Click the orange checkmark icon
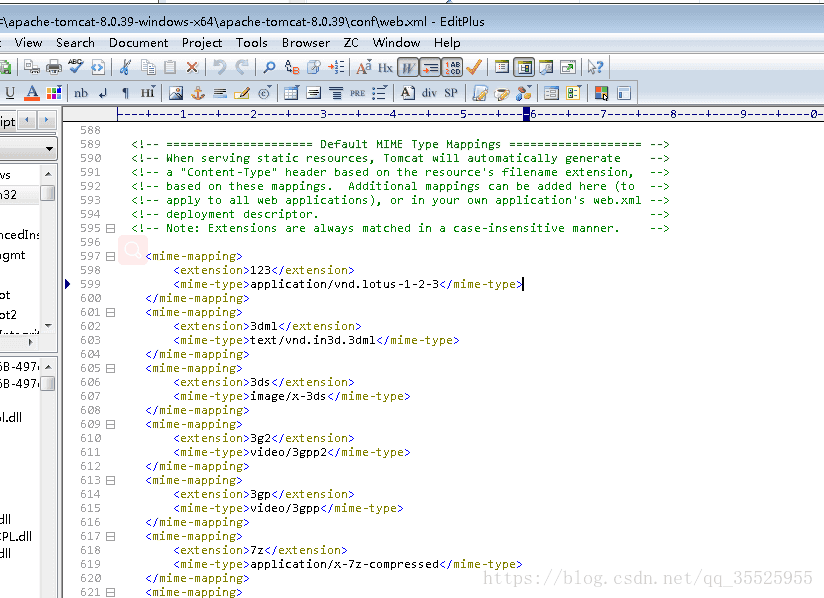The image size is (824, 598). [x=474, y=67]
